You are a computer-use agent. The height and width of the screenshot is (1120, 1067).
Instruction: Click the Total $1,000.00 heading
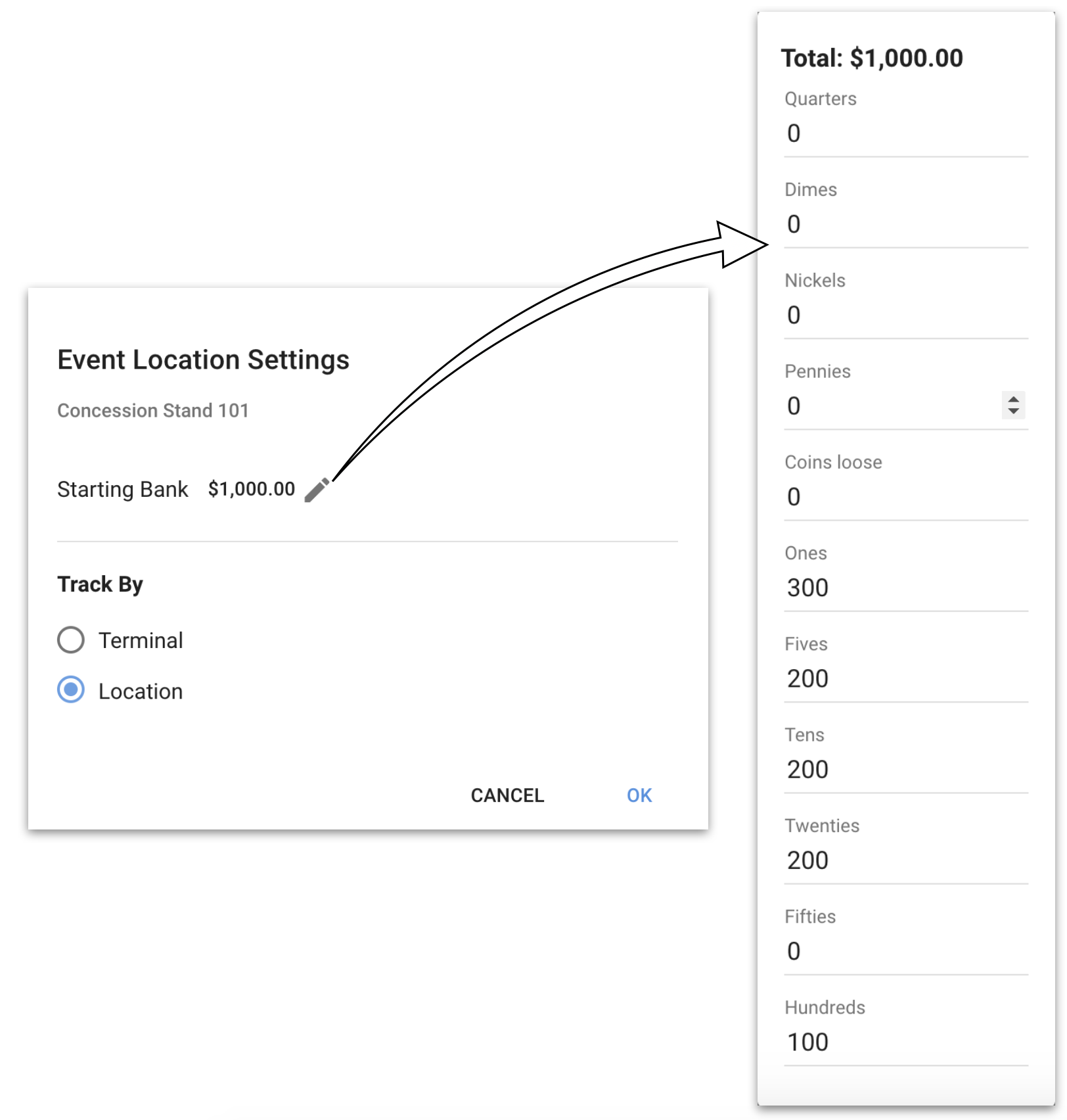[x=872, y=58]
